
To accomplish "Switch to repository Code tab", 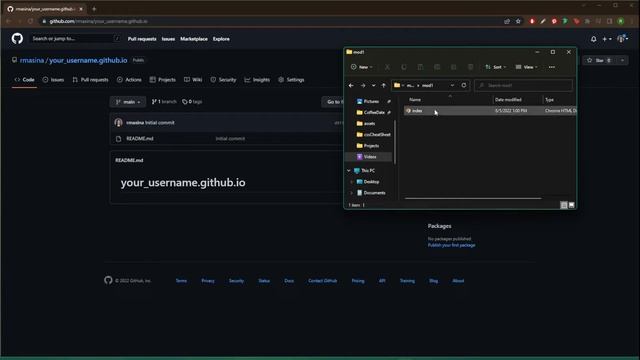I will tap(24, 80).
